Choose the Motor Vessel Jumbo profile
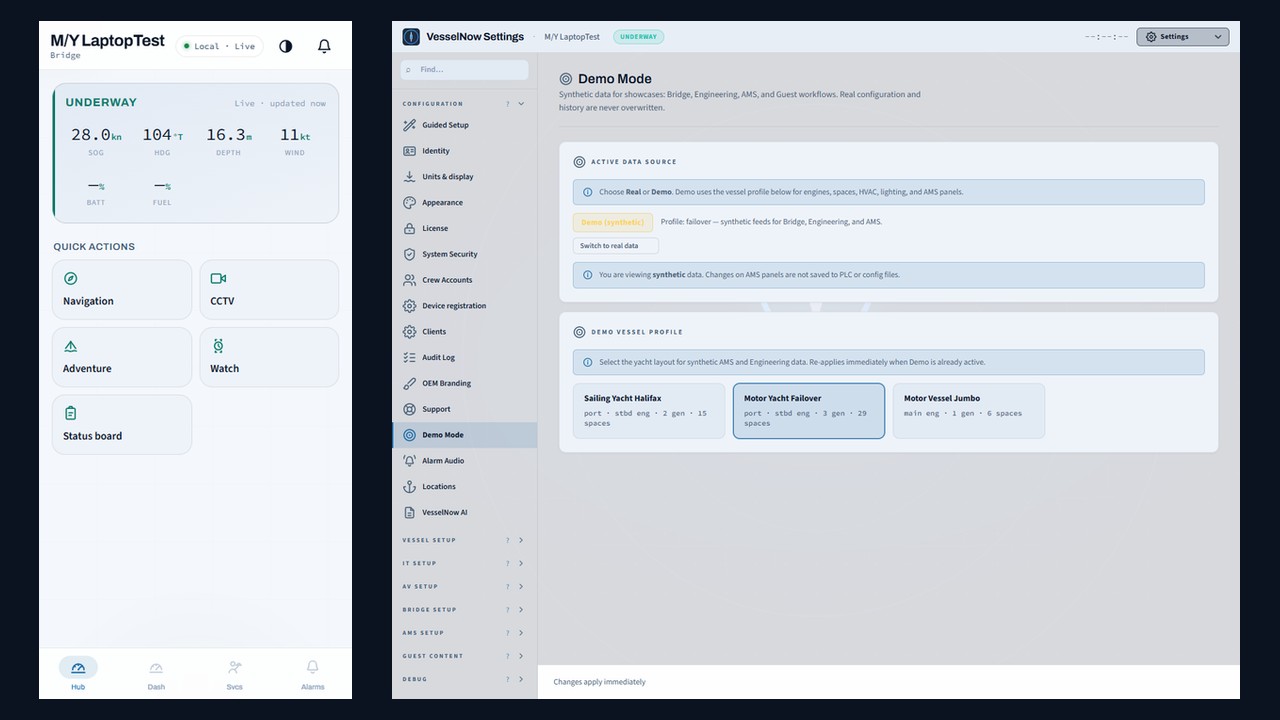1280x720 pixels. (x=969, y=411)
